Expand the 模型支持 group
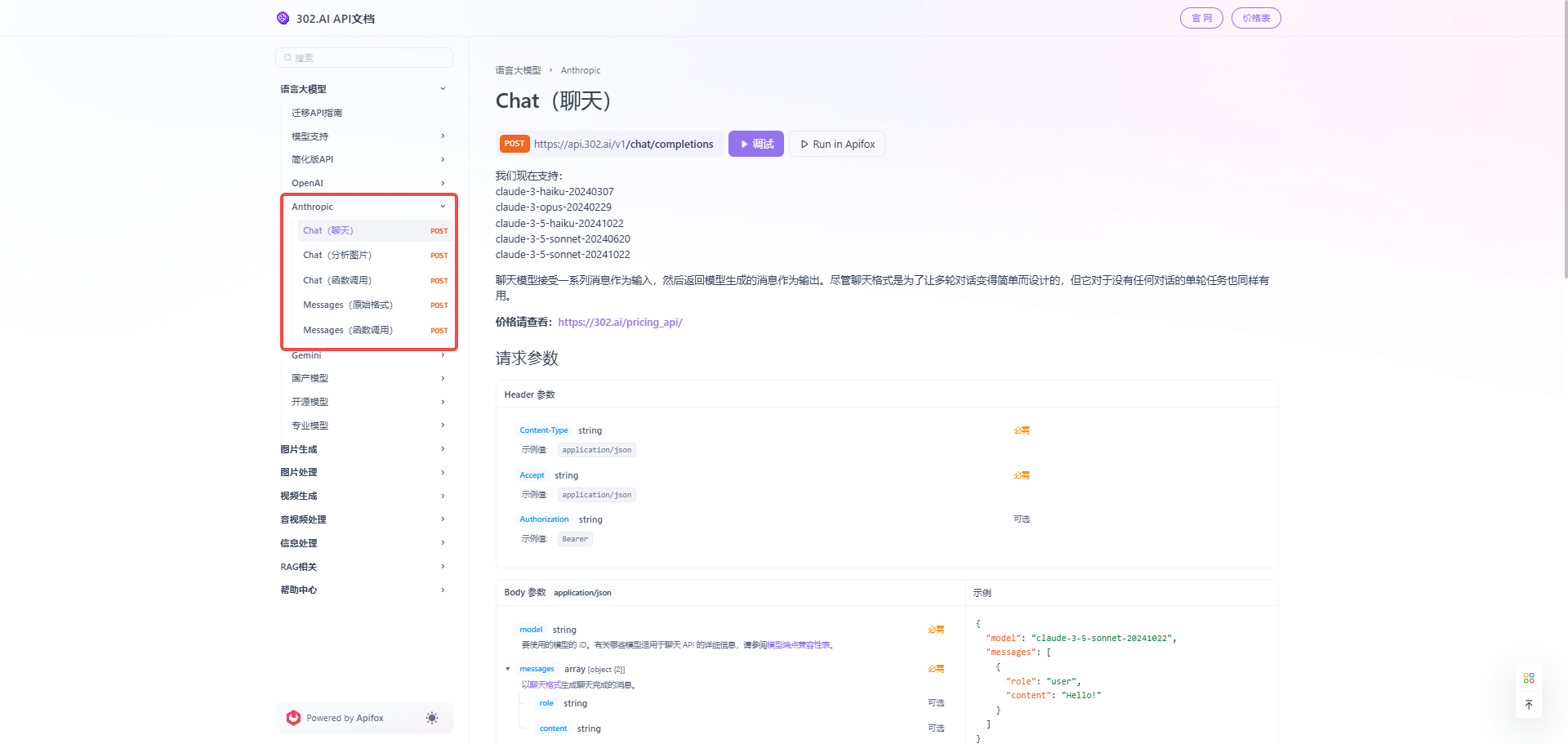Screen dimensions: 1568x744 click(443, 136)
